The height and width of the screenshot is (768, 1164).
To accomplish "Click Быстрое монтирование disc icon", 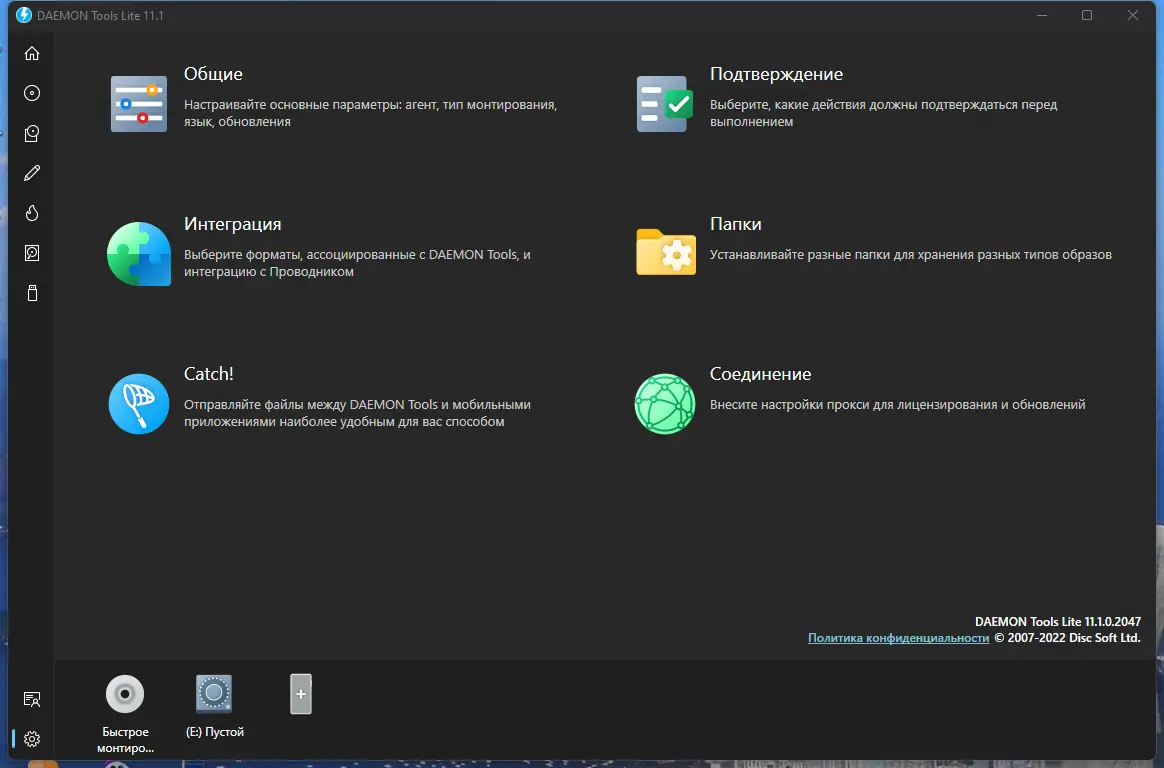I will [x=125, y=694].
